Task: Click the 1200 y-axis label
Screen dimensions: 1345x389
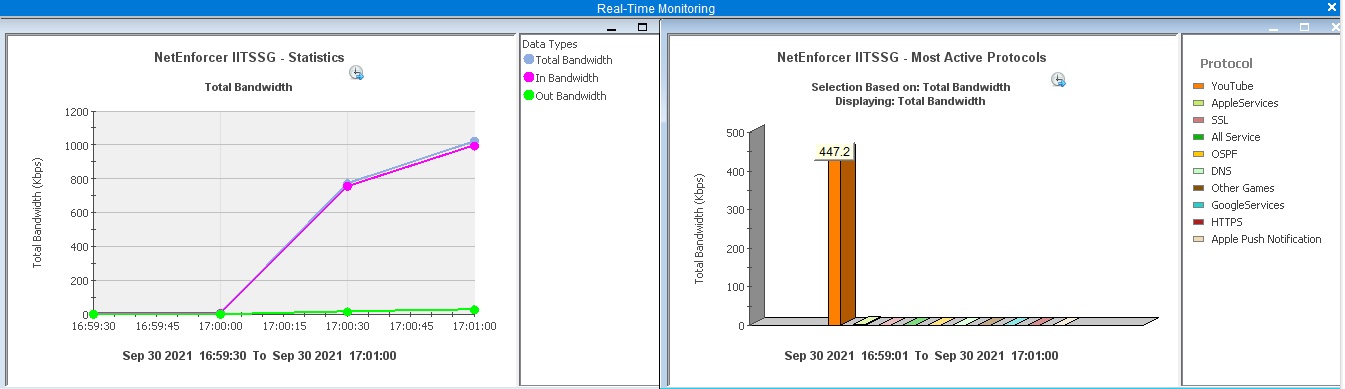Action: (x=76, y=112)
